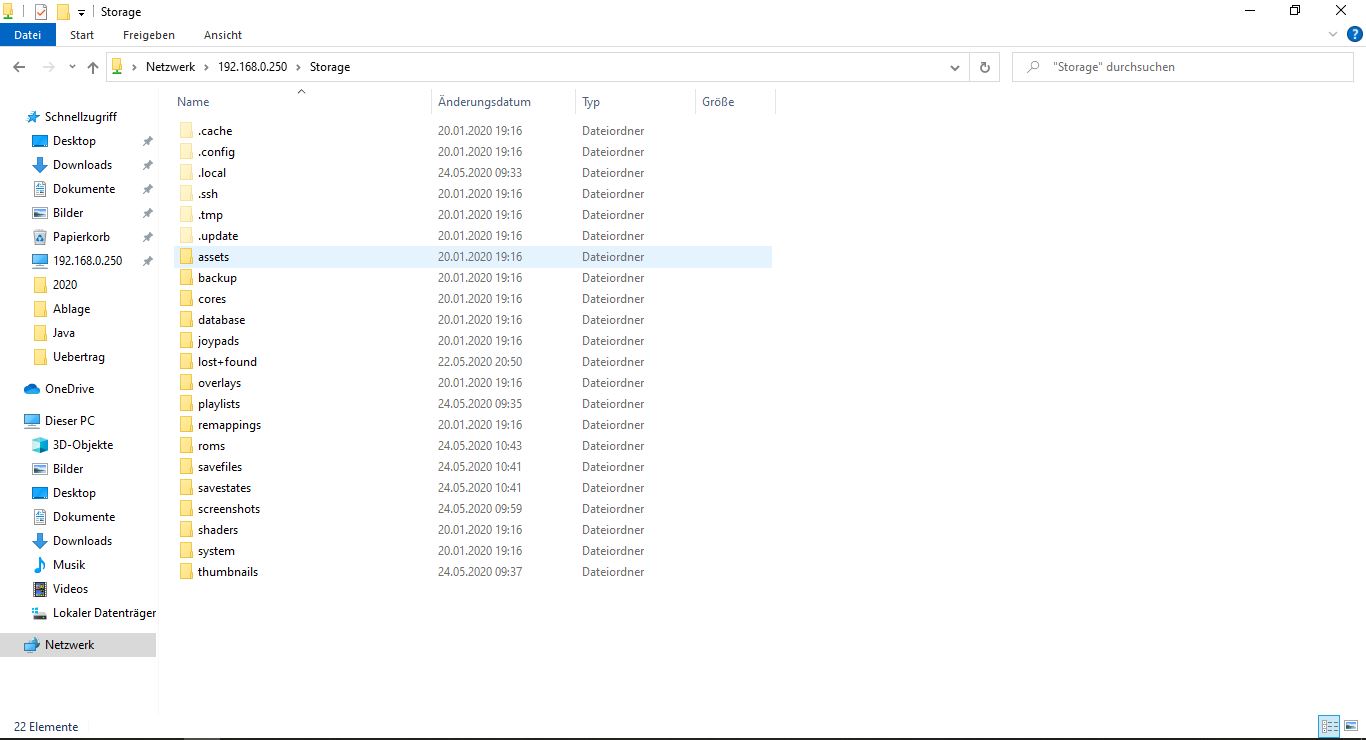Click Netzwerk in the address breadcrumb
This screenshot has width=1366, height=740.
tap(170, 67)
